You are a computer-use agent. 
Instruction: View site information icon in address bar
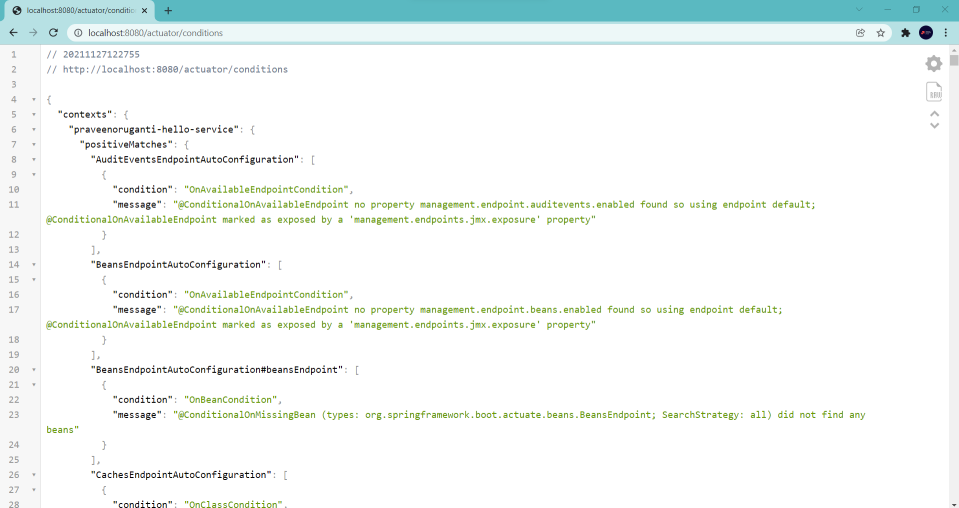click(78, 33)
